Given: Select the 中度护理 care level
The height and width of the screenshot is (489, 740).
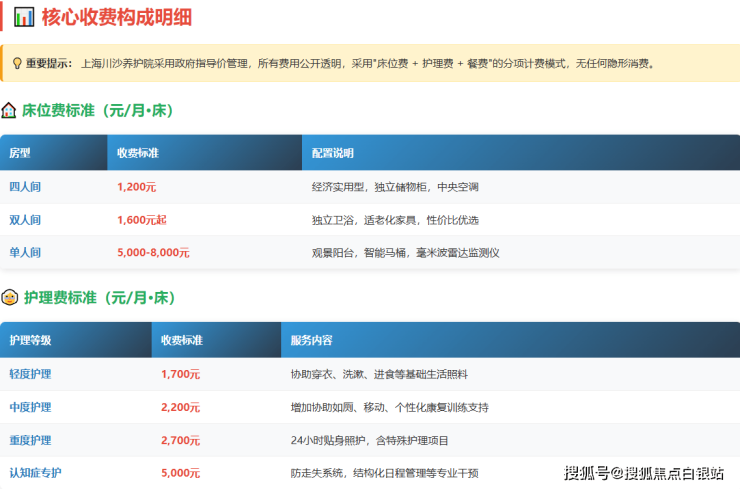Looking at the screenshot, I should pyautogui.click(x=30, y=407).
